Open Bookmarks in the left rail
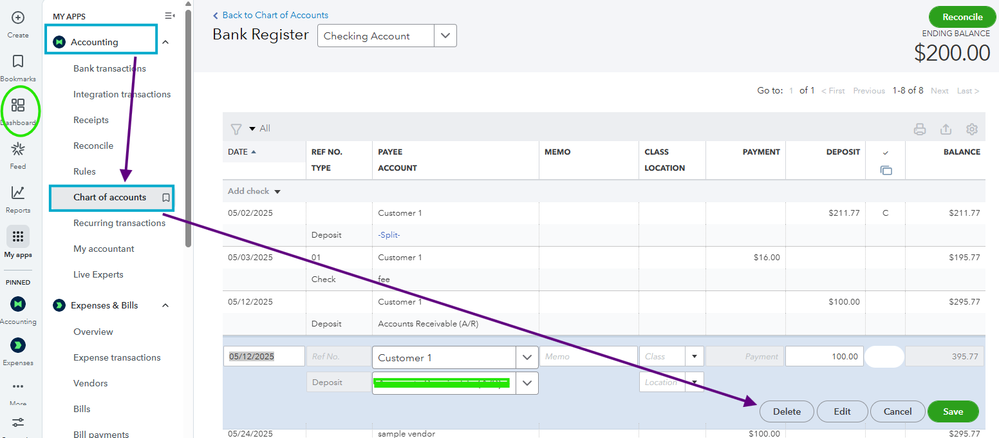Screen dimensions: 999x438 click(18, 61)
